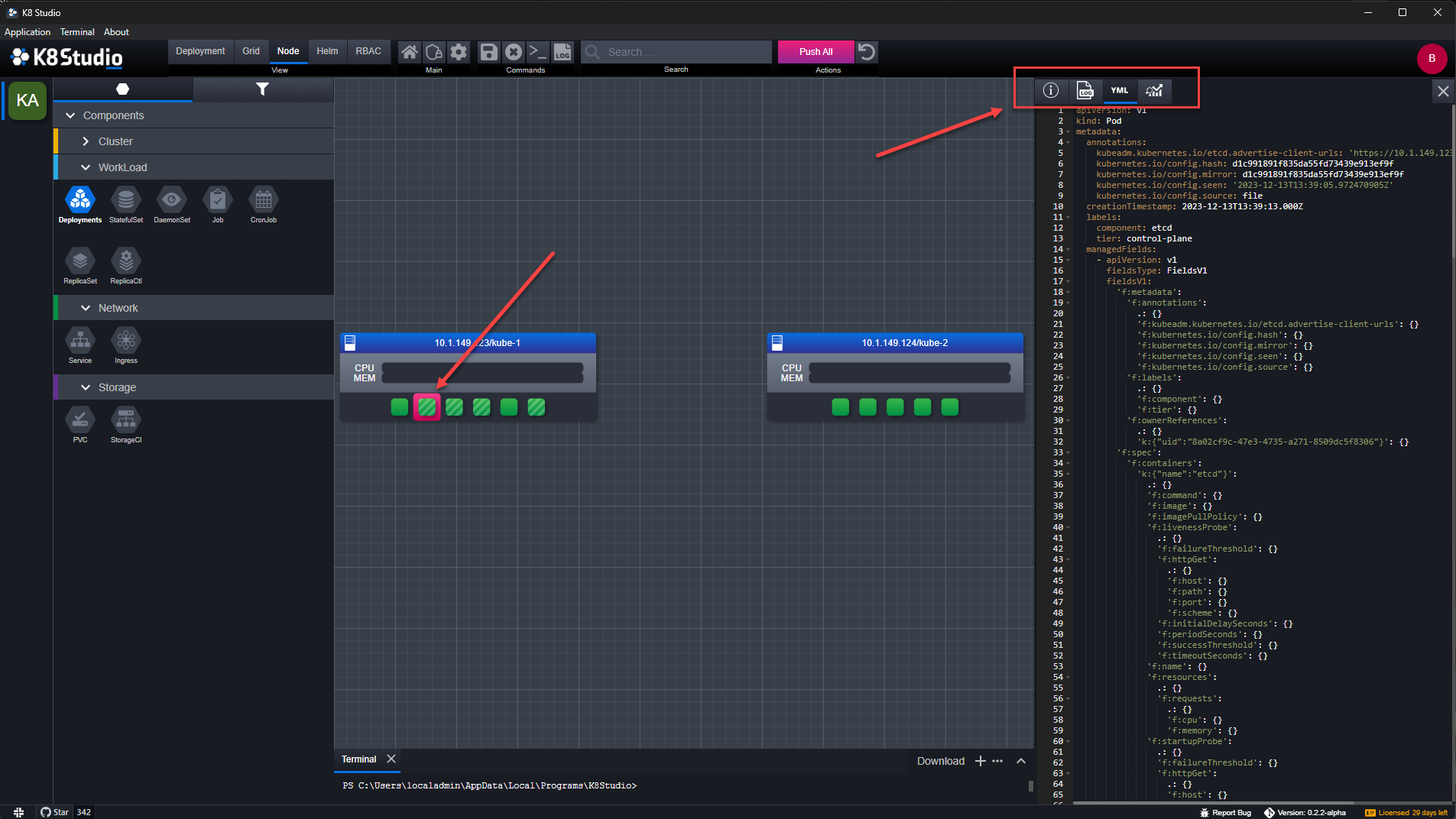This screenshot has width=1456, height=819.
Task: Select the first green pod on kube-2
Action: click(x=840, y=407)
